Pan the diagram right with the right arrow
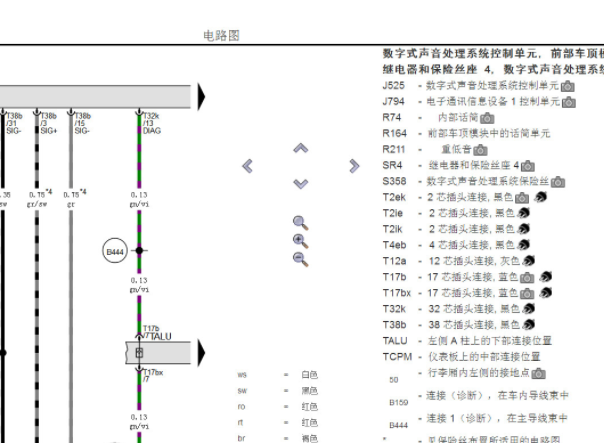 coord(354,166)
